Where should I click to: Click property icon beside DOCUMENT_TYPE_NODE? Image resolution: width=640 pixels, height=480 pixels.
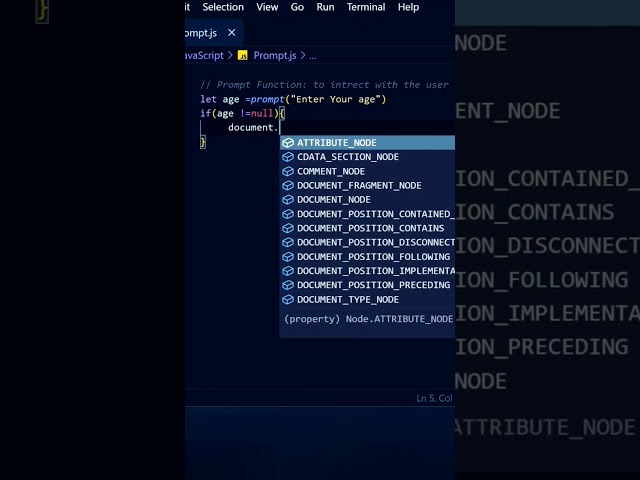point(288,300)
